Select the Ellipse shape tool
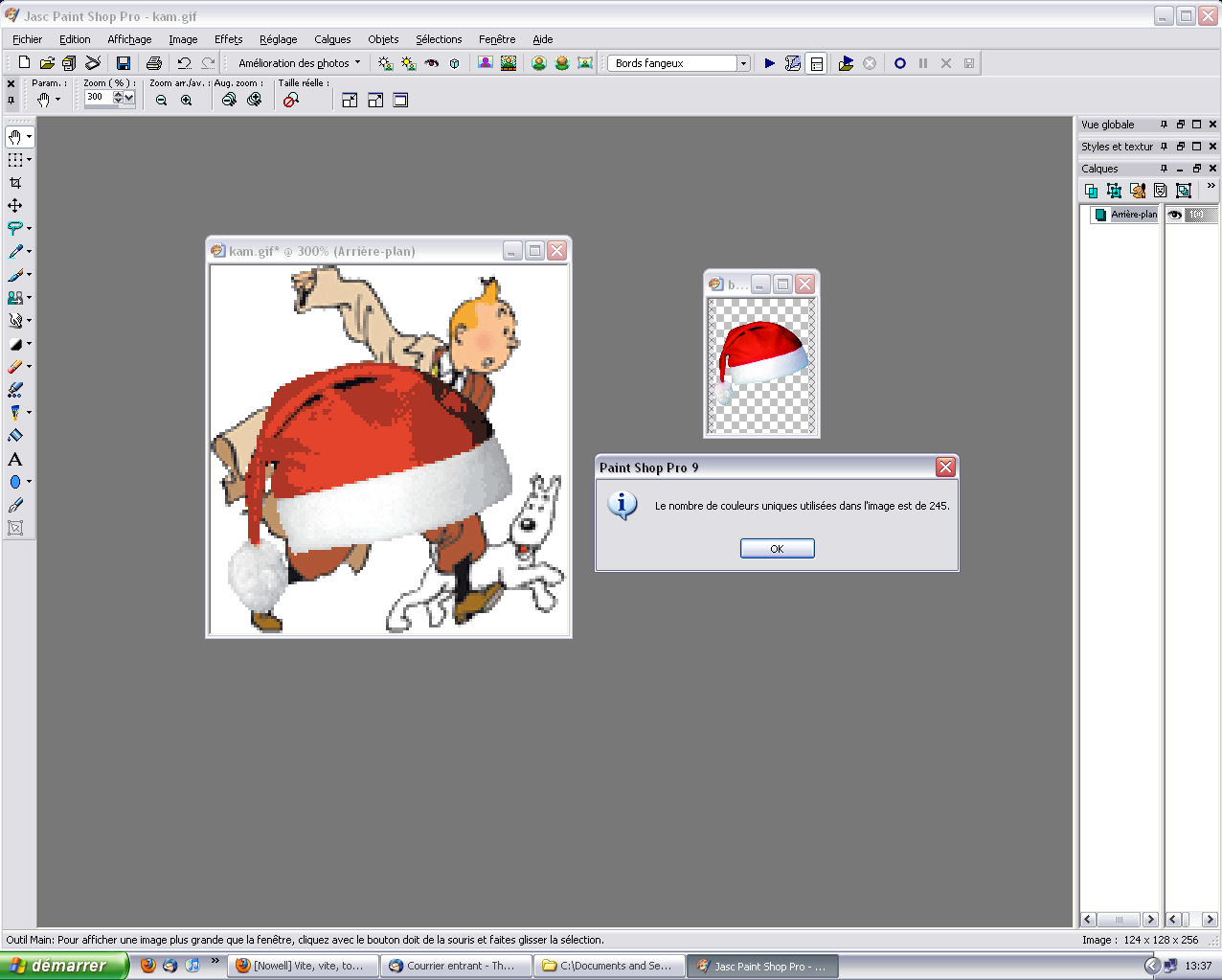1222x980 pixels. (x=15, y=482)
